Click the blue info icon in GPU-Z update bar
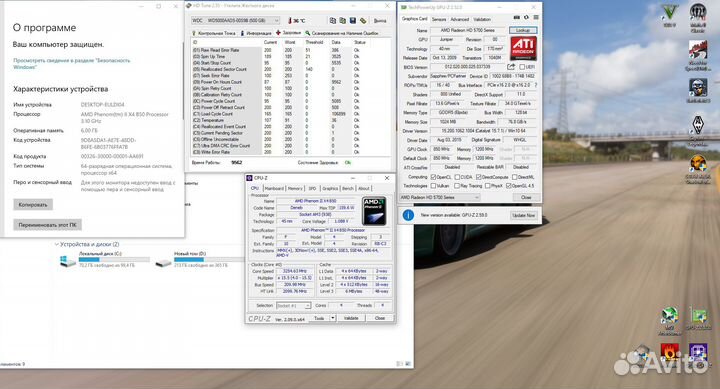 pos(408,215)
